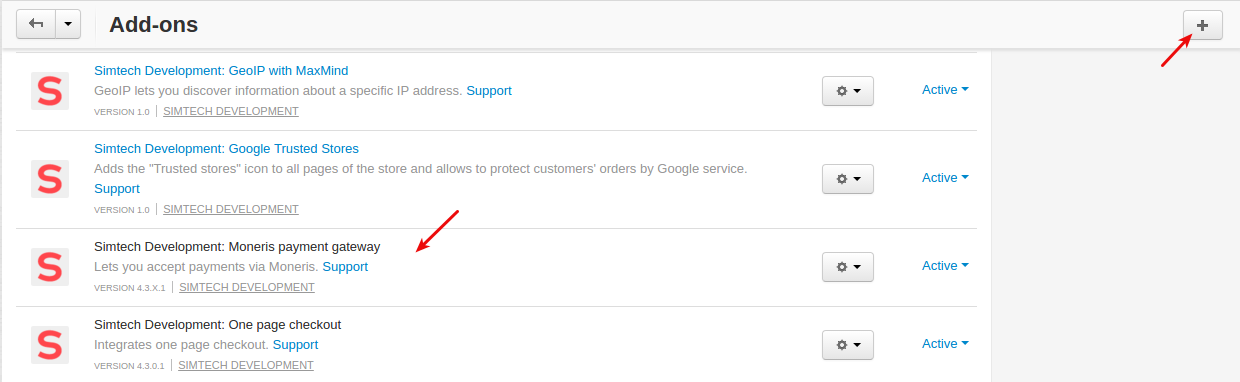Click Google Trusted Stores add-on logo
This screenshot has height=382, width=1240.
coord(49,179)
